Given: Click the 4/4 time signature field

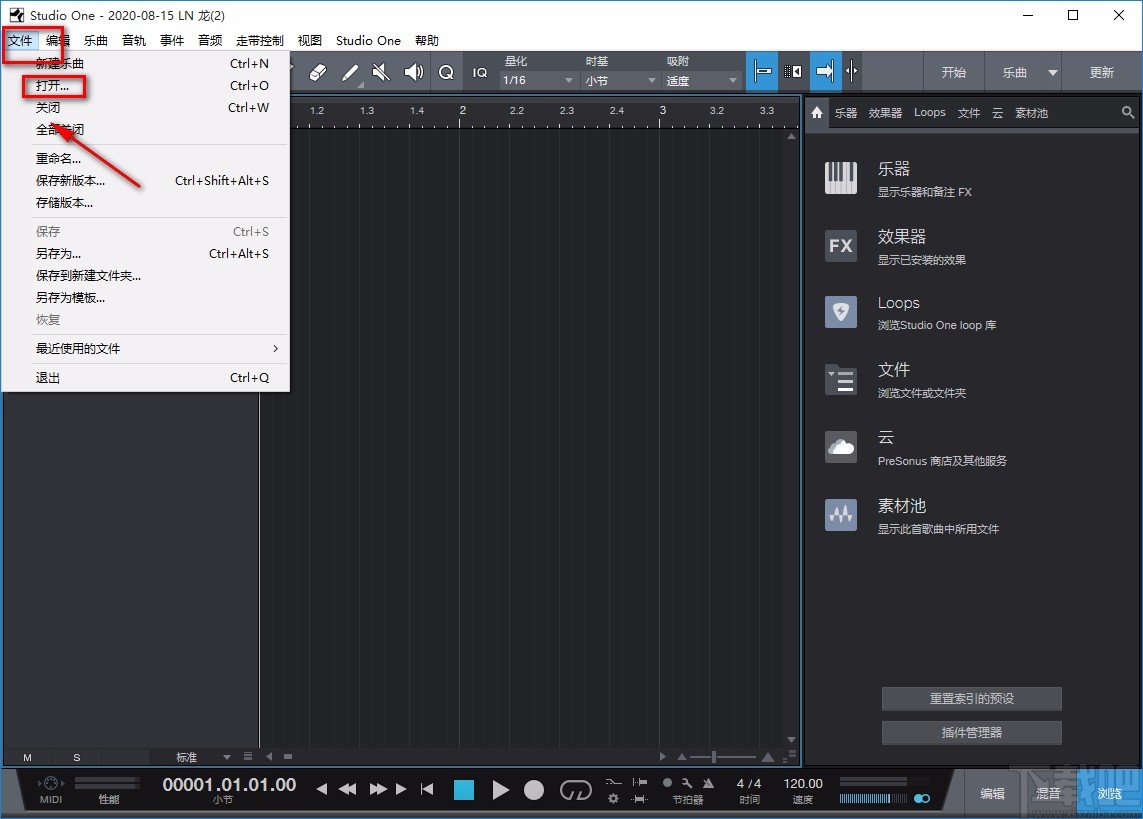Looking at the screenshot, I should click(x=749, y=783).
